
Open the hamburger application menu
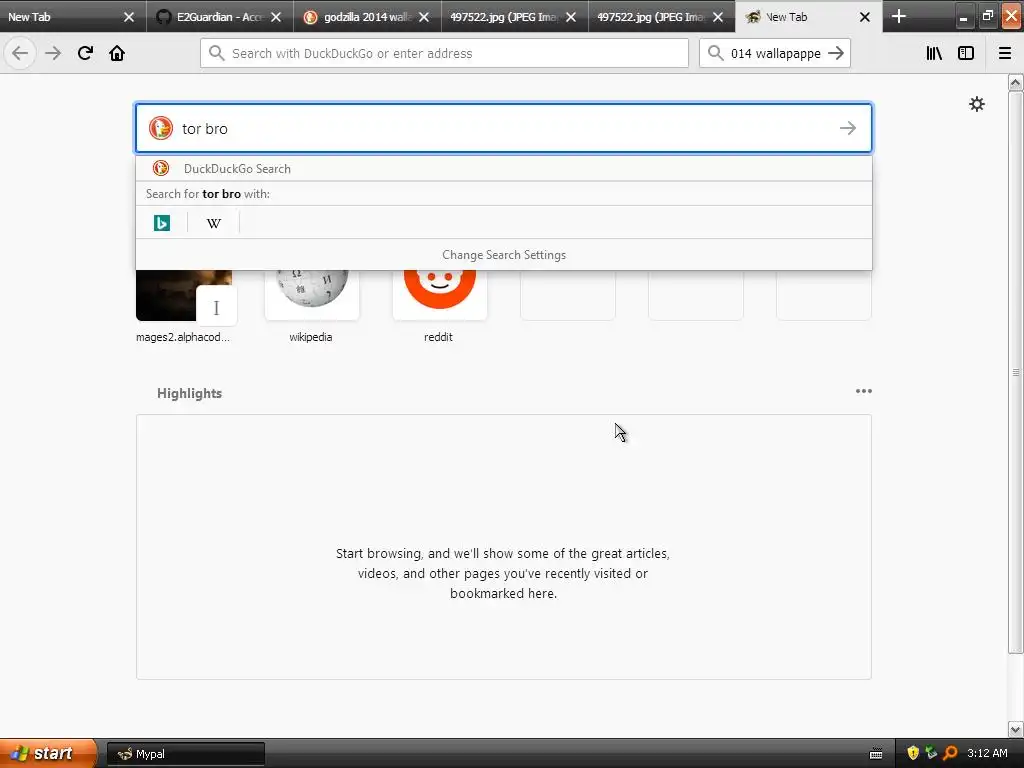point(1005,53)
